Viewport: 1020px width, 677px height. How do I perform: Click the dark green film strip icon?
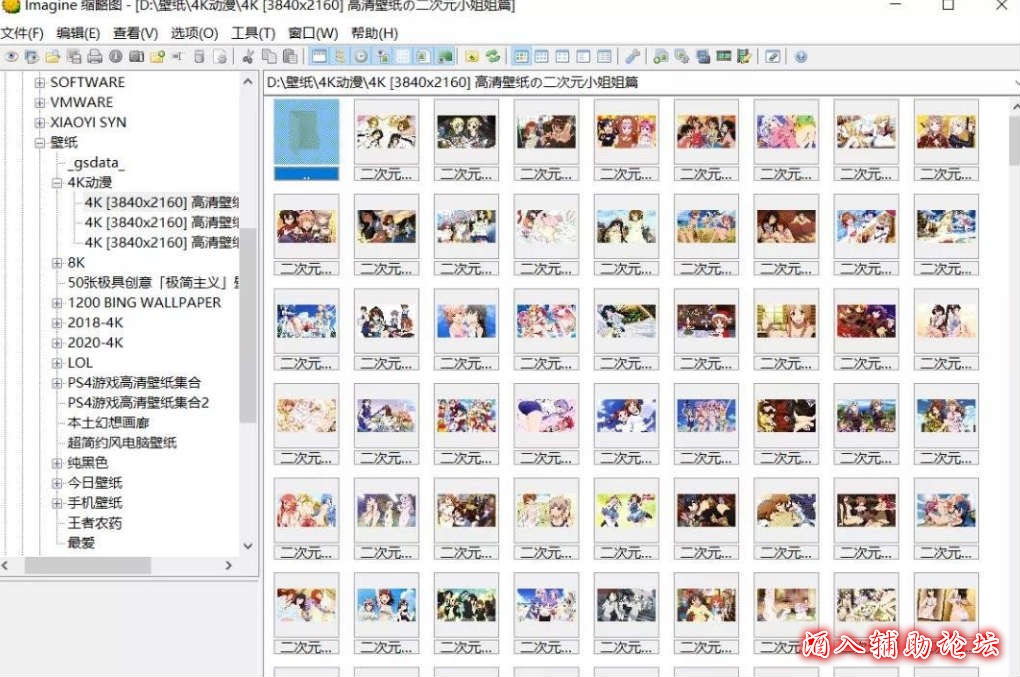(723, 57)
